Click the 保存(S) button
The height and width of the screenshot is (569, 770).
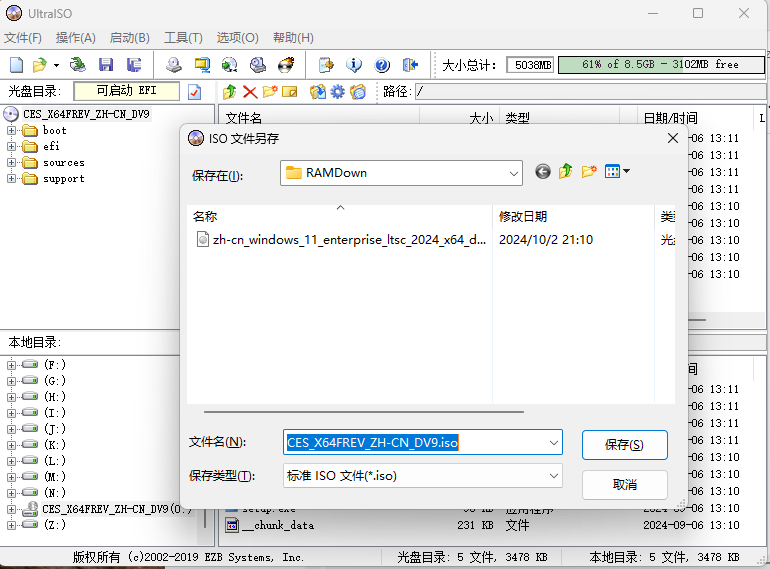click(x=625, y=445)
